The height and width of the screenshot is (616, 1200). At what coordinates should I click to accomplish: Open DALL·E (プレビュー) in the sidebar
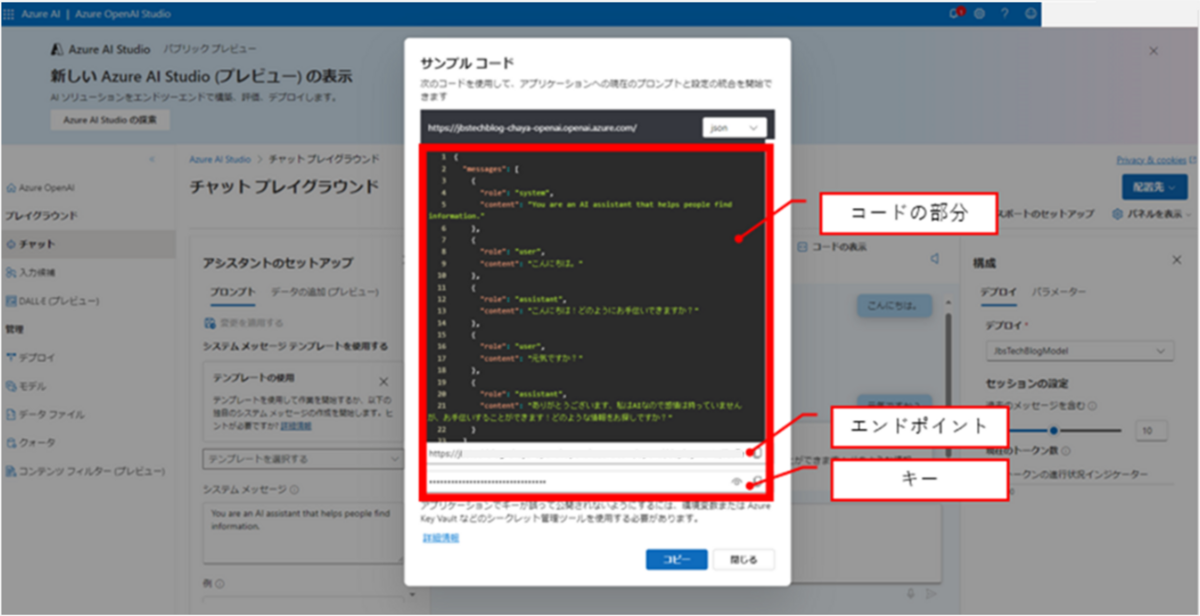tap(52, 300)
